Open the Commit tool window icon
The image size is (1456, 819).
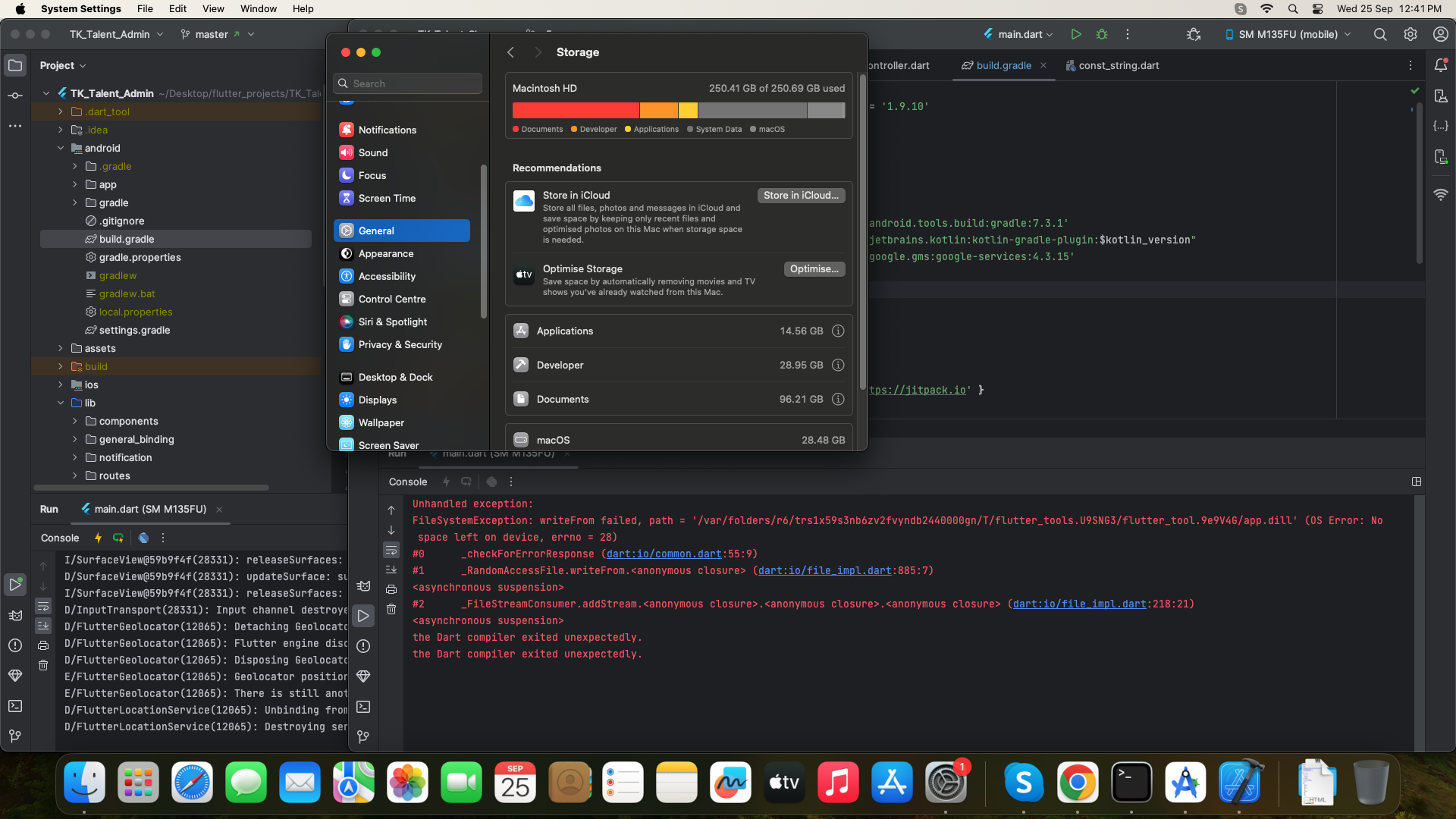click(x=15, y=96)
